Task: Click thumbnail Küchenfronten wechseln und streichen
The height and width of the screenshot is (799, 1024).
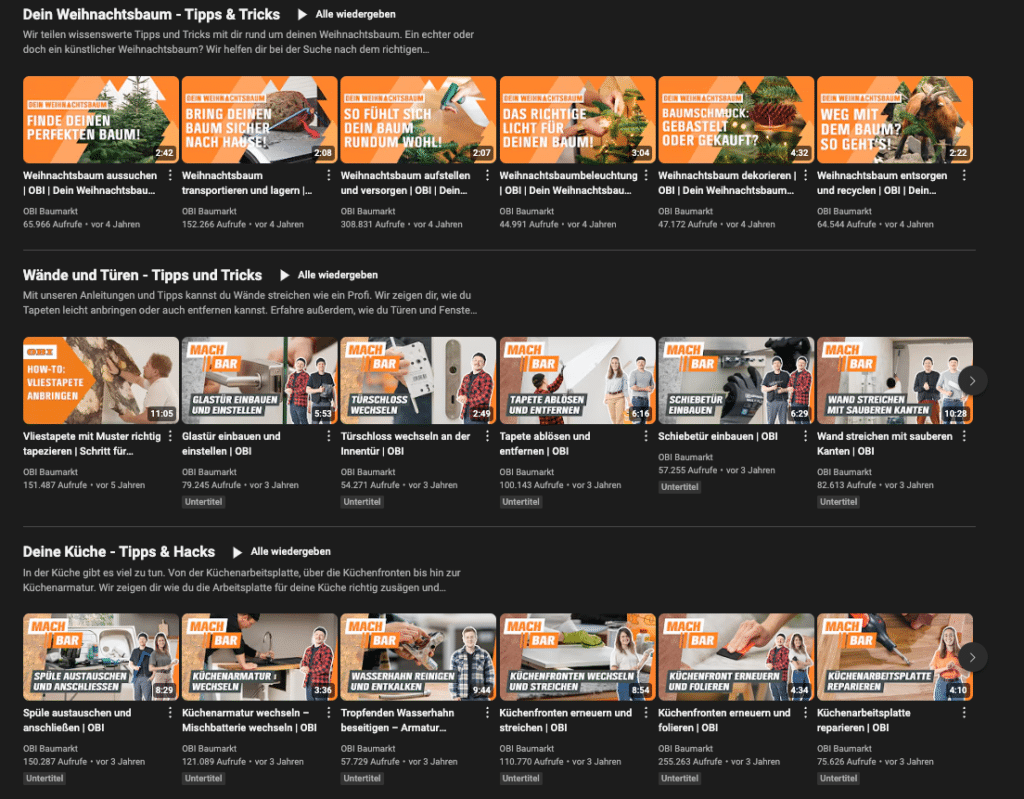Action: [x=577, y=657]
